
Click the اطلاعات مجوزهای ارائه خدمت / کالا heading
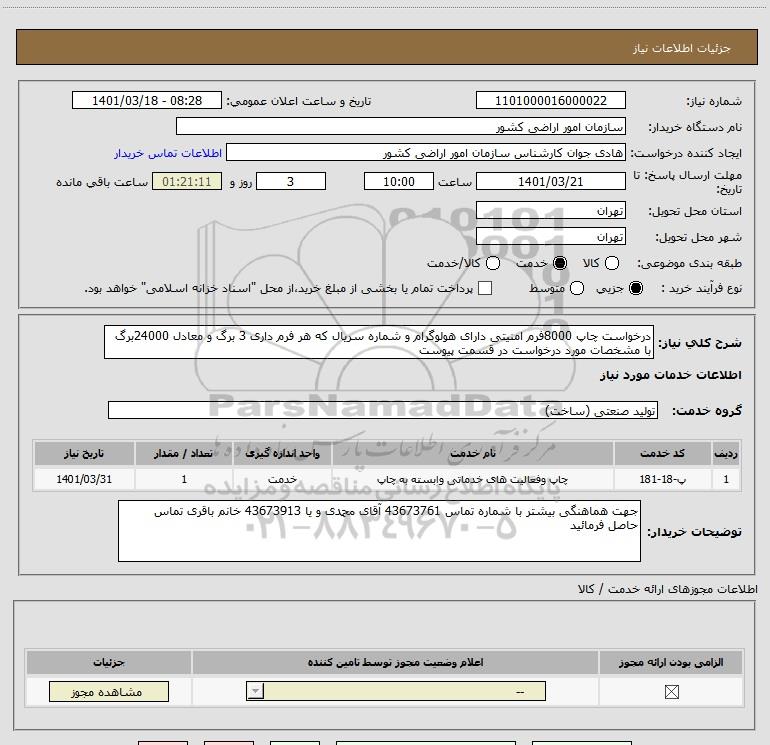click(668, 589)
